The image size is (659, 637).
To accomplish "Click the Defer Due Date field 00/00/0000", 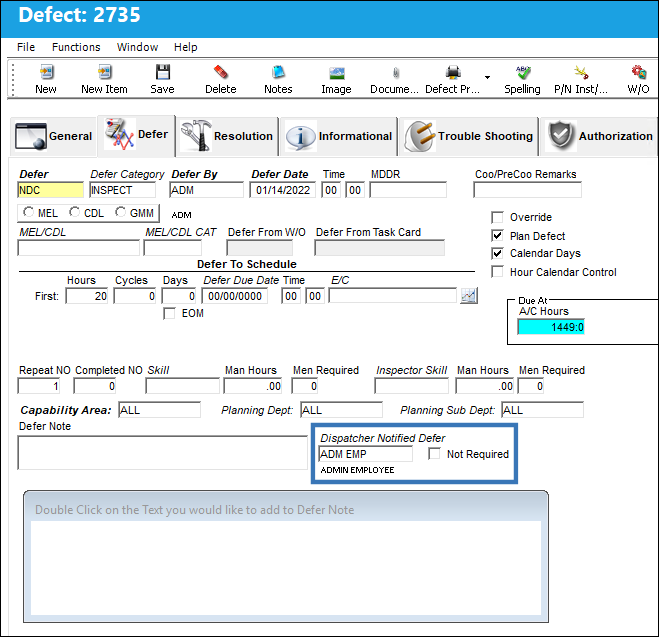I will tap(235, 296).
